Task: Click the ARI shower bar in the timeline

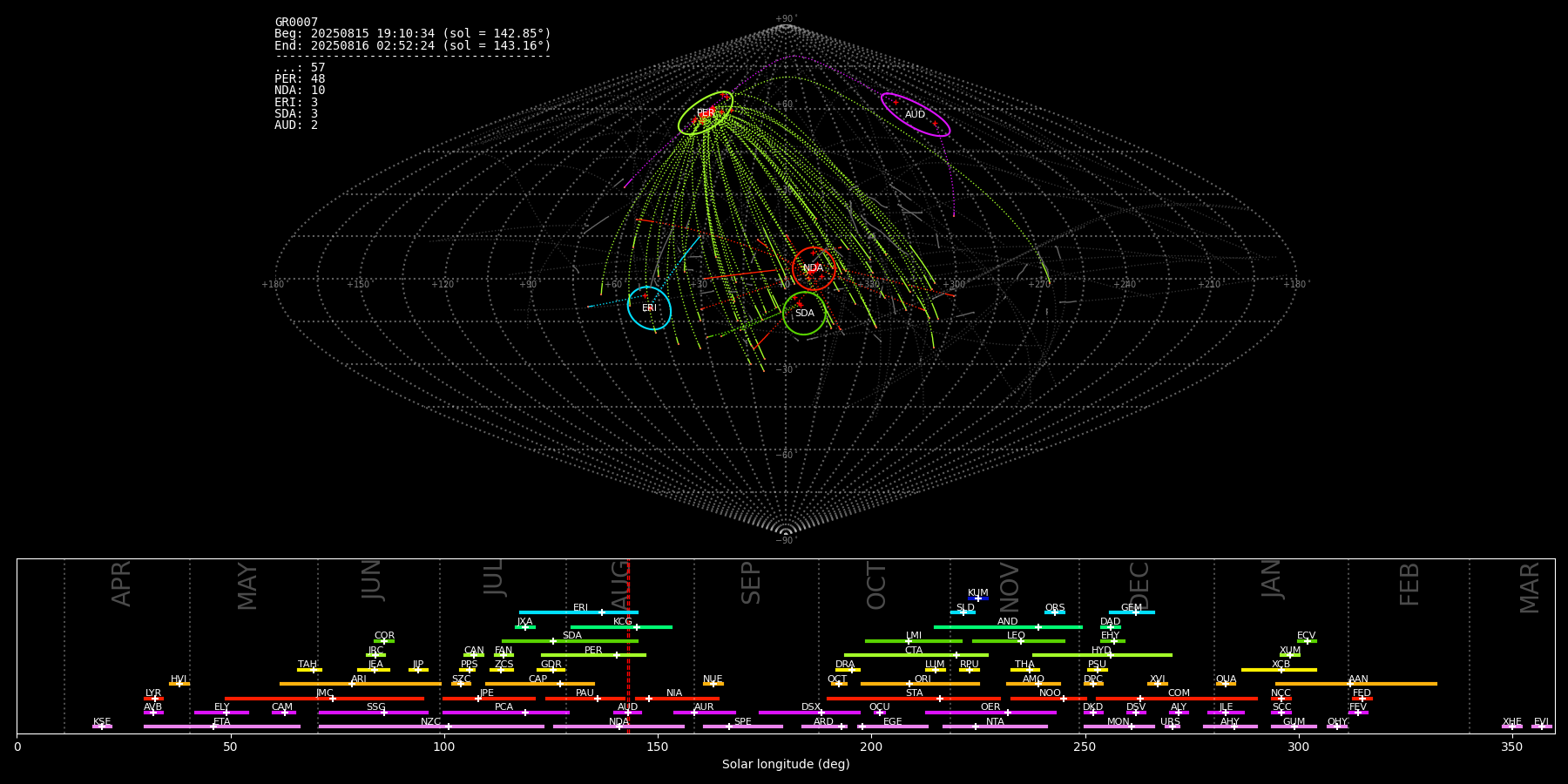Action: (360, 684)
